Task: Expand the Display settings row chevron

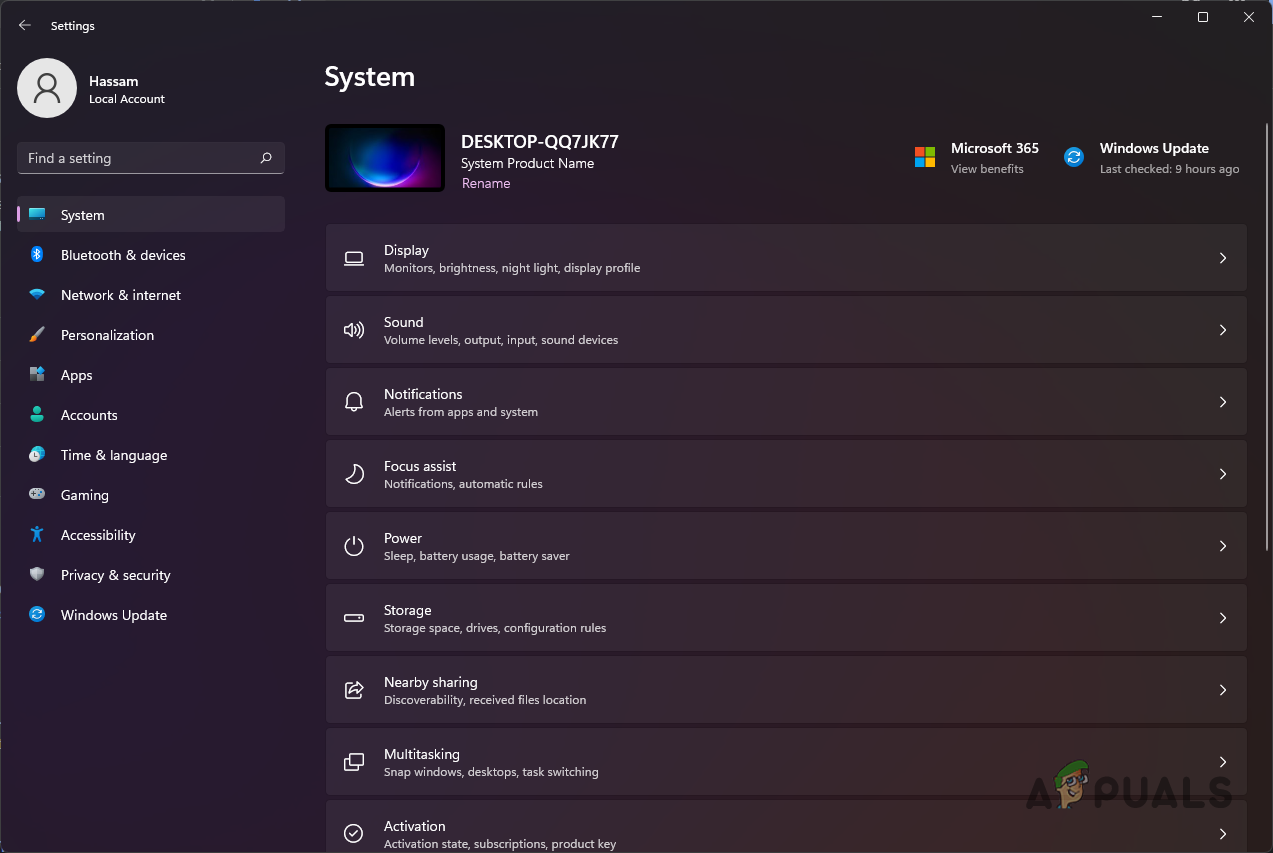Action: (1222, 258)
